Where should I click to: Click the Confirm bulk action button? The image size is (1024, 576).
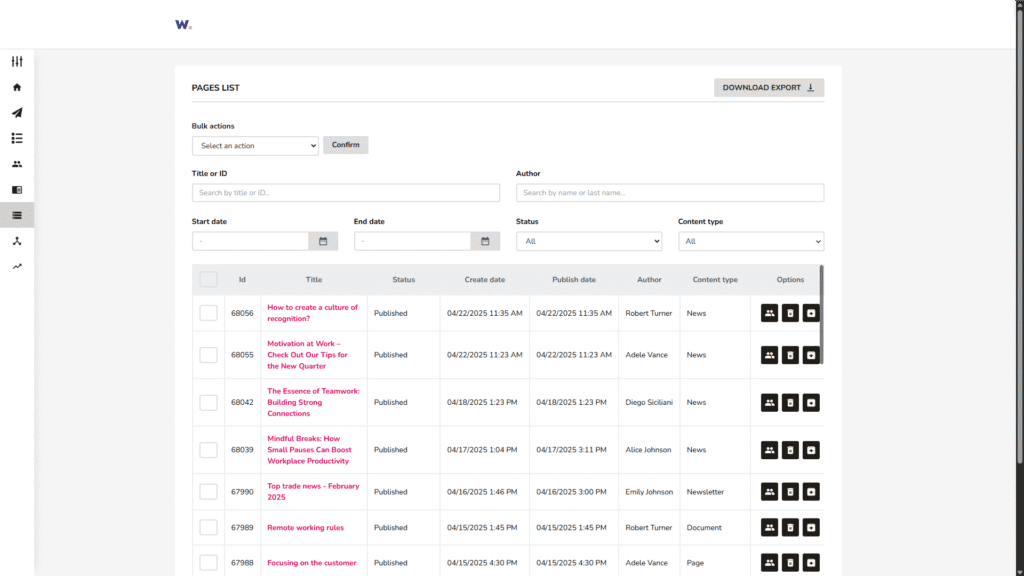click(x=345, y=145)
